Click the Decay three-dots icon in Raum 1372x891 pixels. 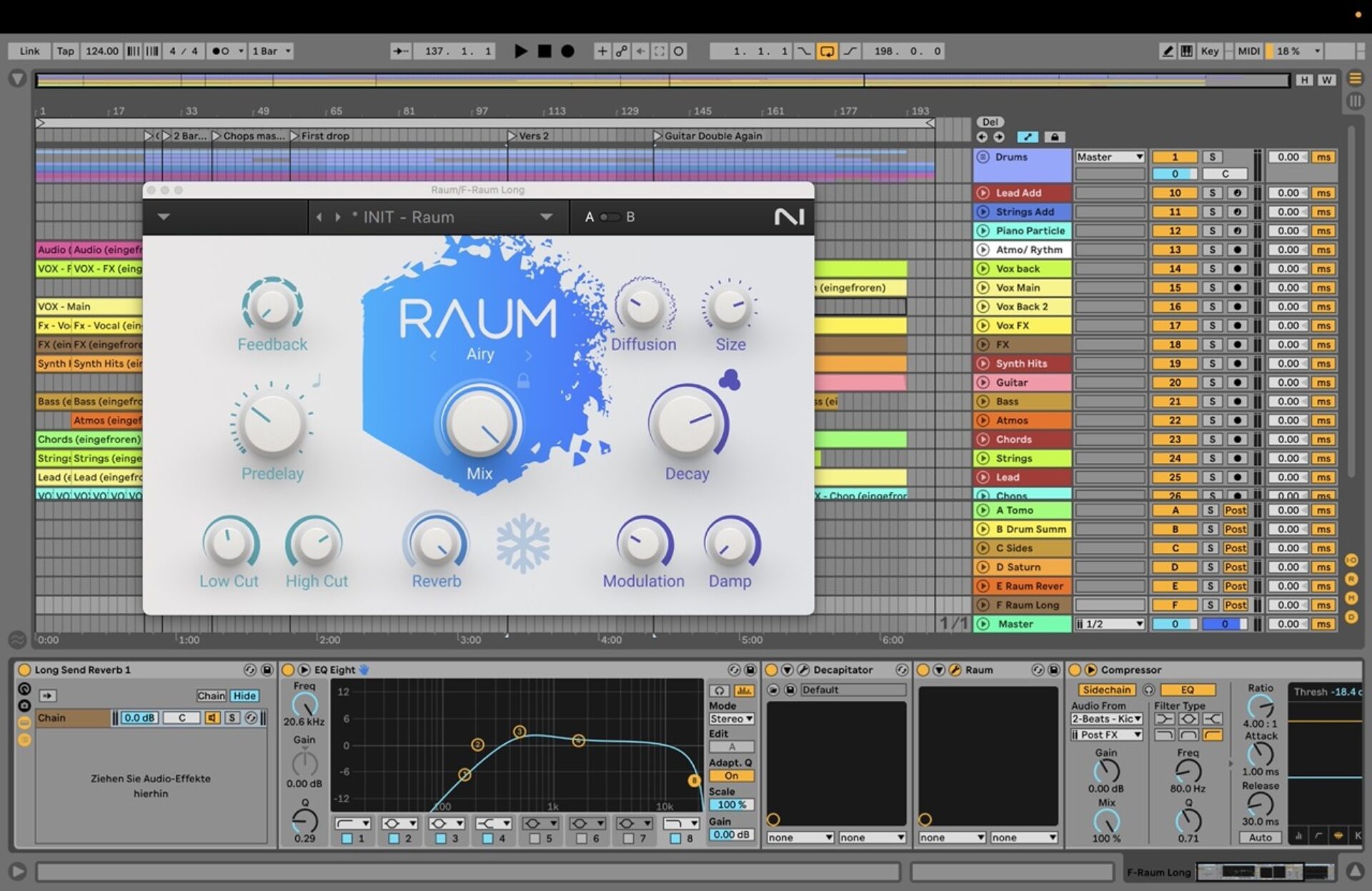tap(729, 379)
